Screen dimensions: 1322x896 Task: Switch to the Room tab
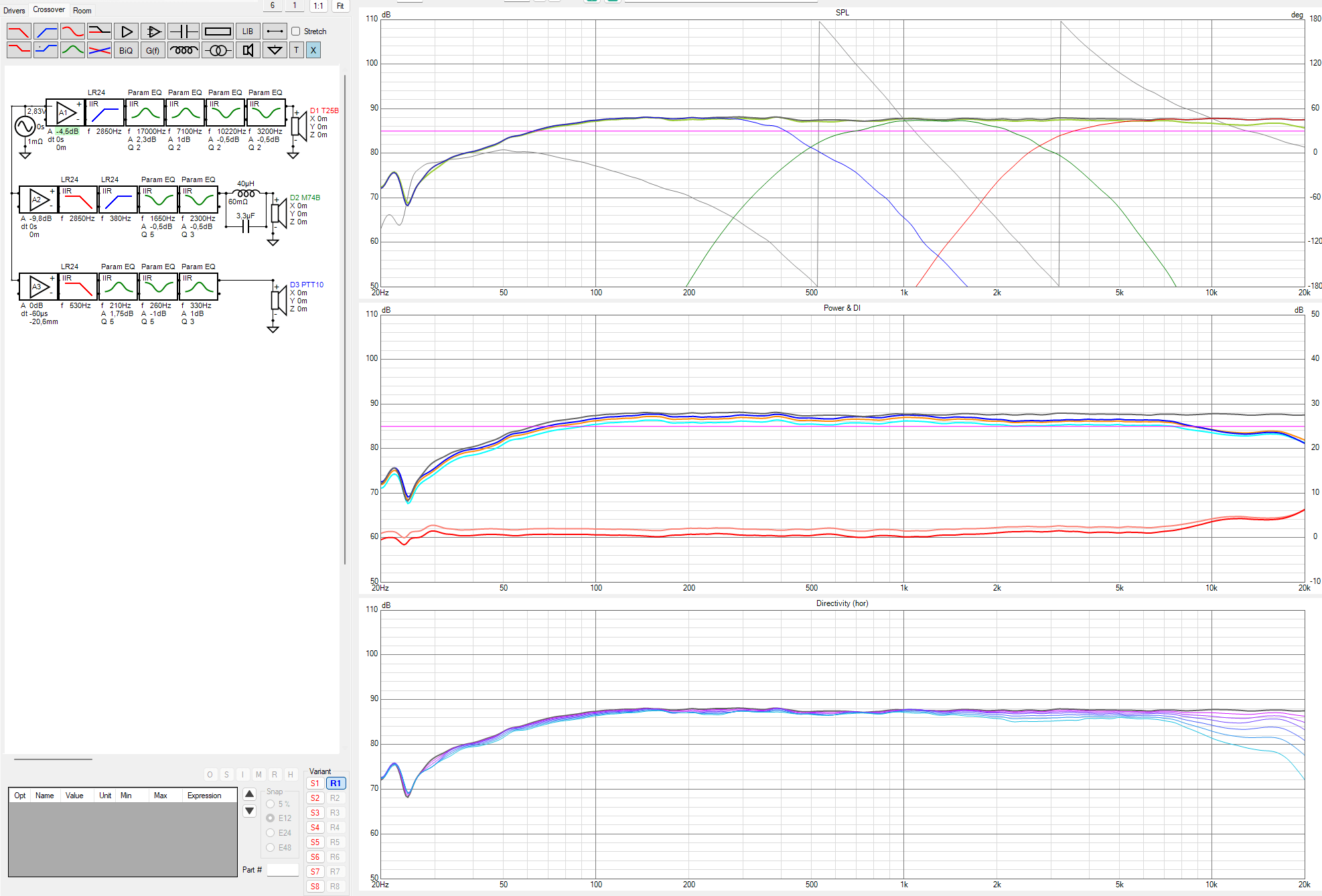point(82,10)
